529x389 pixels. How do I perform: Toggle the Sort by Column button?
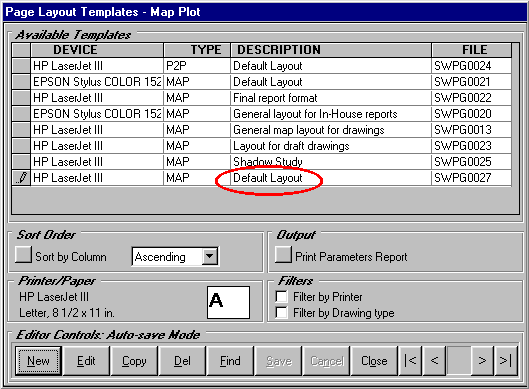pos(23,254)
